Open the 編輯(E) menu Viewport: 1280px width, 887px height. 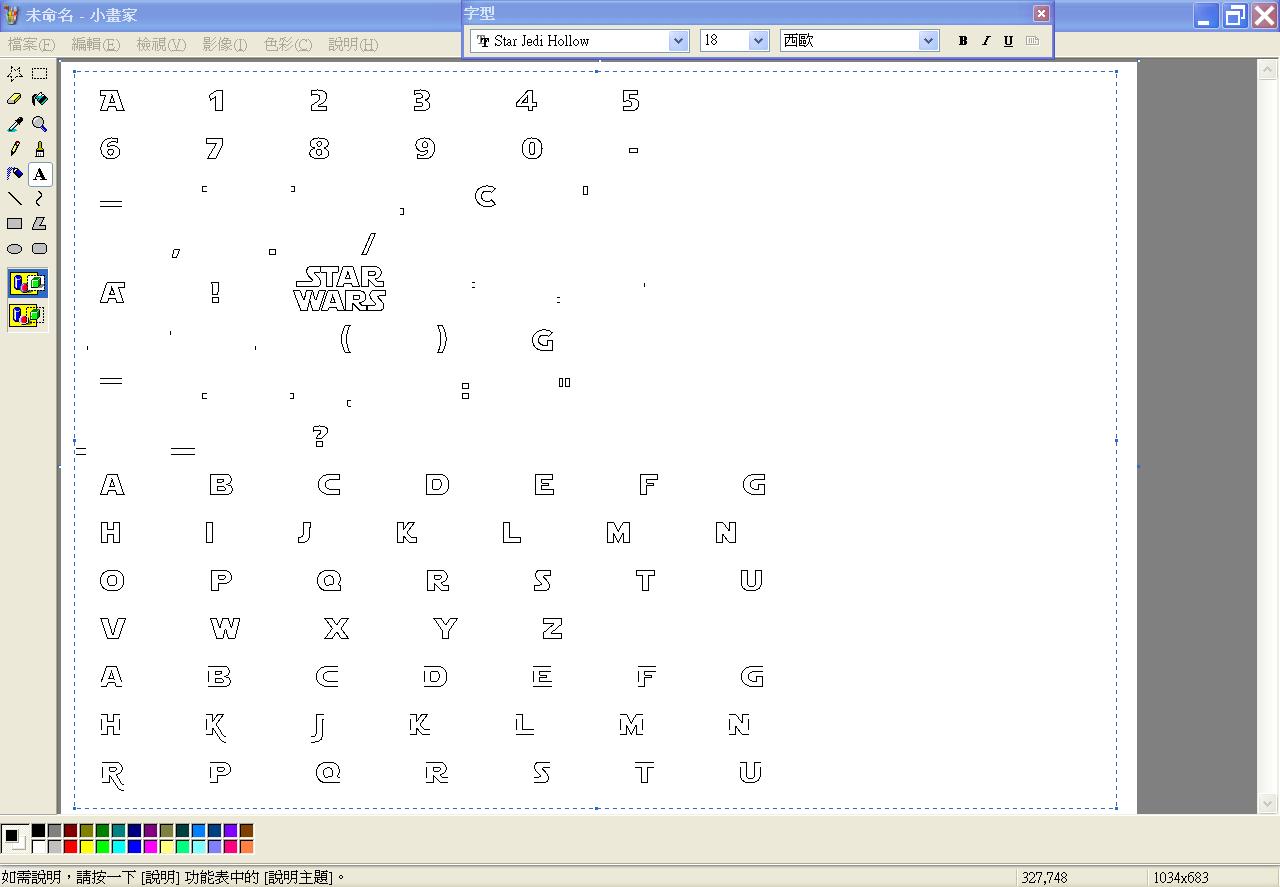96,45
